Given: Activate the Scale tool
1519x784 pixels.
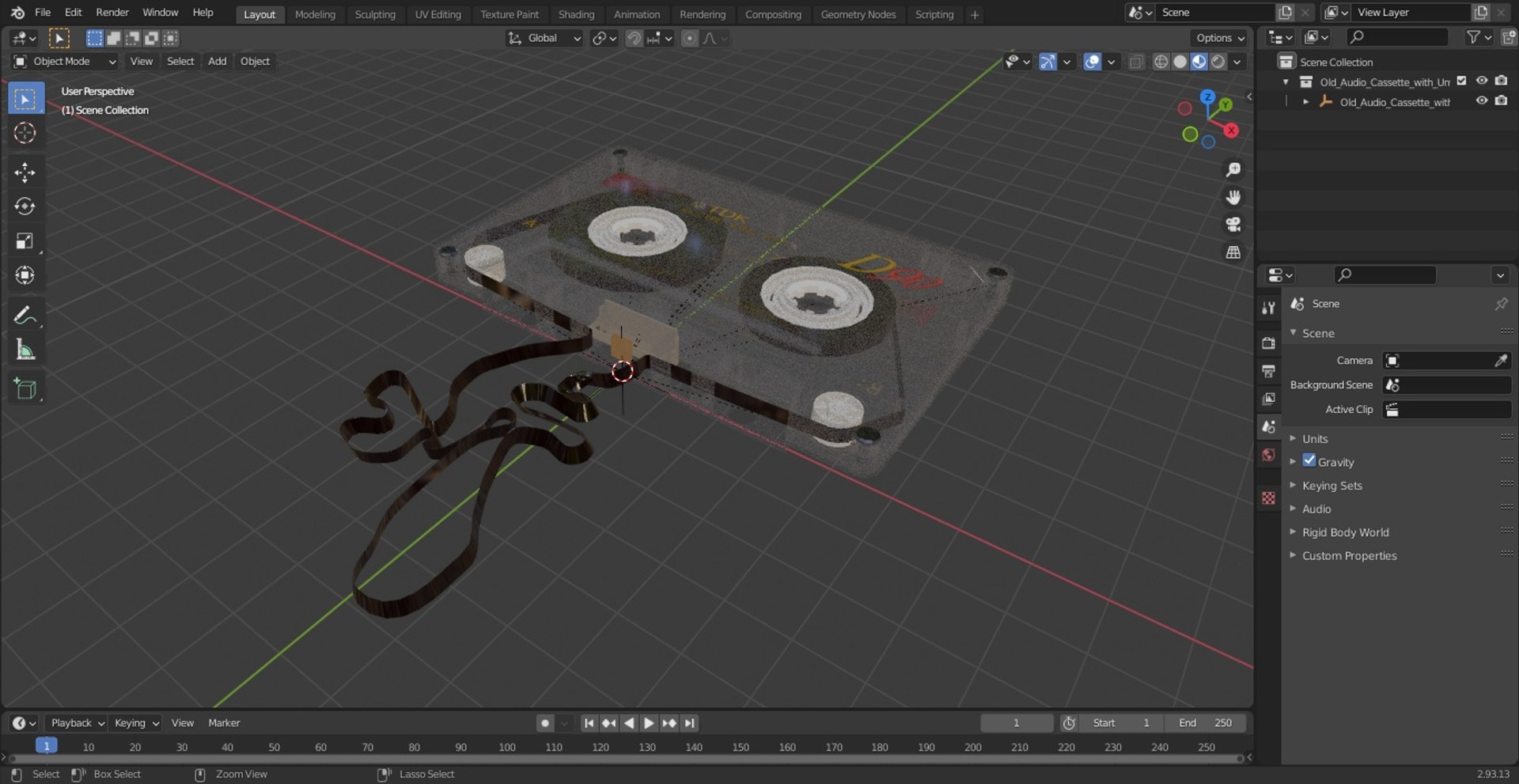Looking at the screenshot, I should coord(25,241).
